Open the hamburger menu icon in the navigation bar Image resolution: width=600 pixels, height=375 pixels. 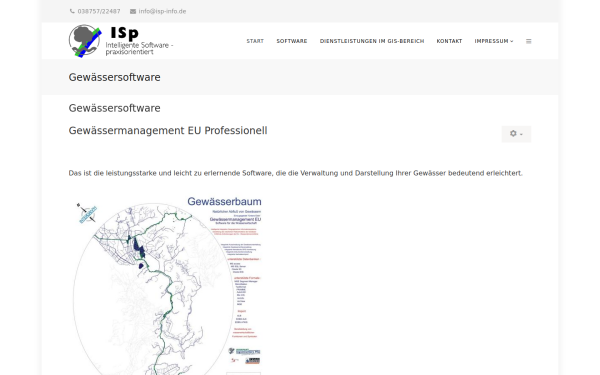click(528, 41)
